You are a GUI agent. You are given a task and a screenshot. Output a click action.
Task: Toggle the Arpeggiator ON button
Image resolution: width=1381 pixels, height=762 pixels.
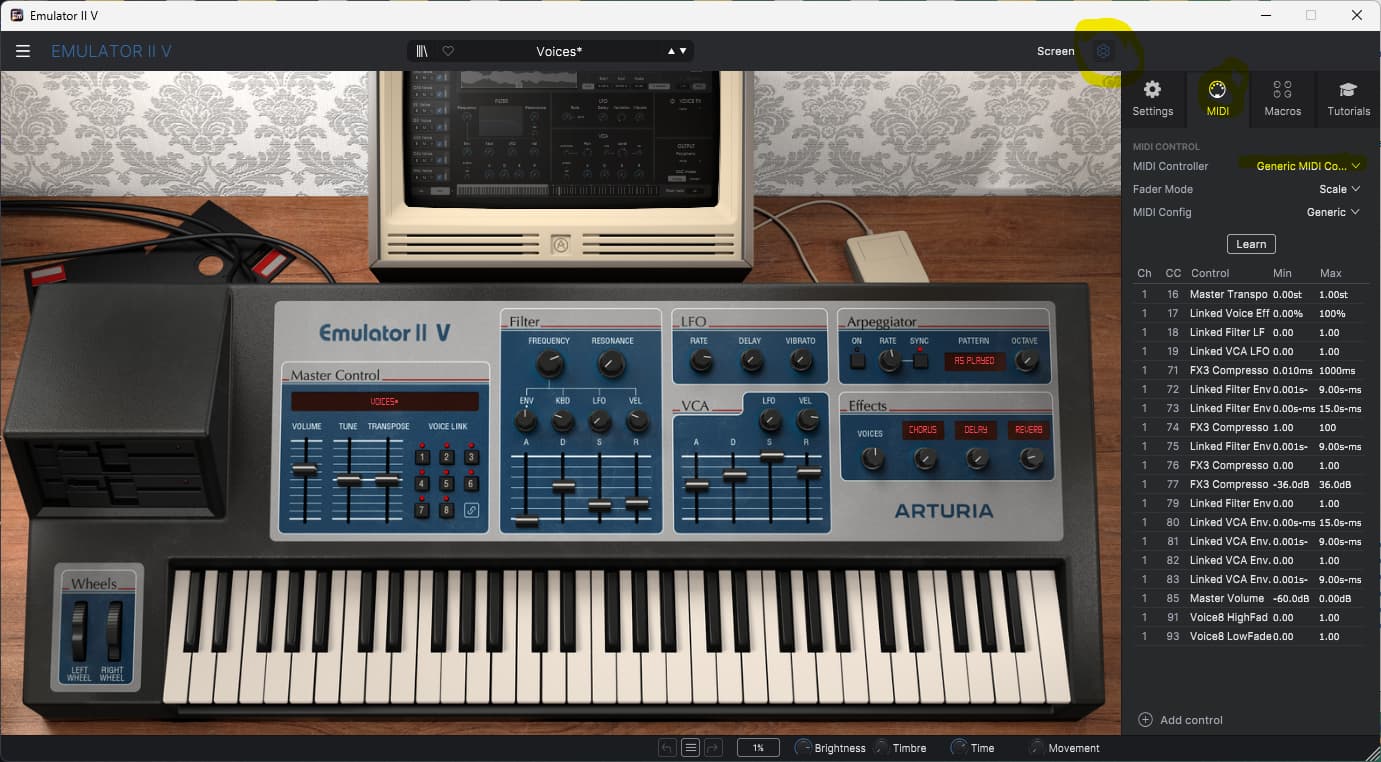(857, 360)
